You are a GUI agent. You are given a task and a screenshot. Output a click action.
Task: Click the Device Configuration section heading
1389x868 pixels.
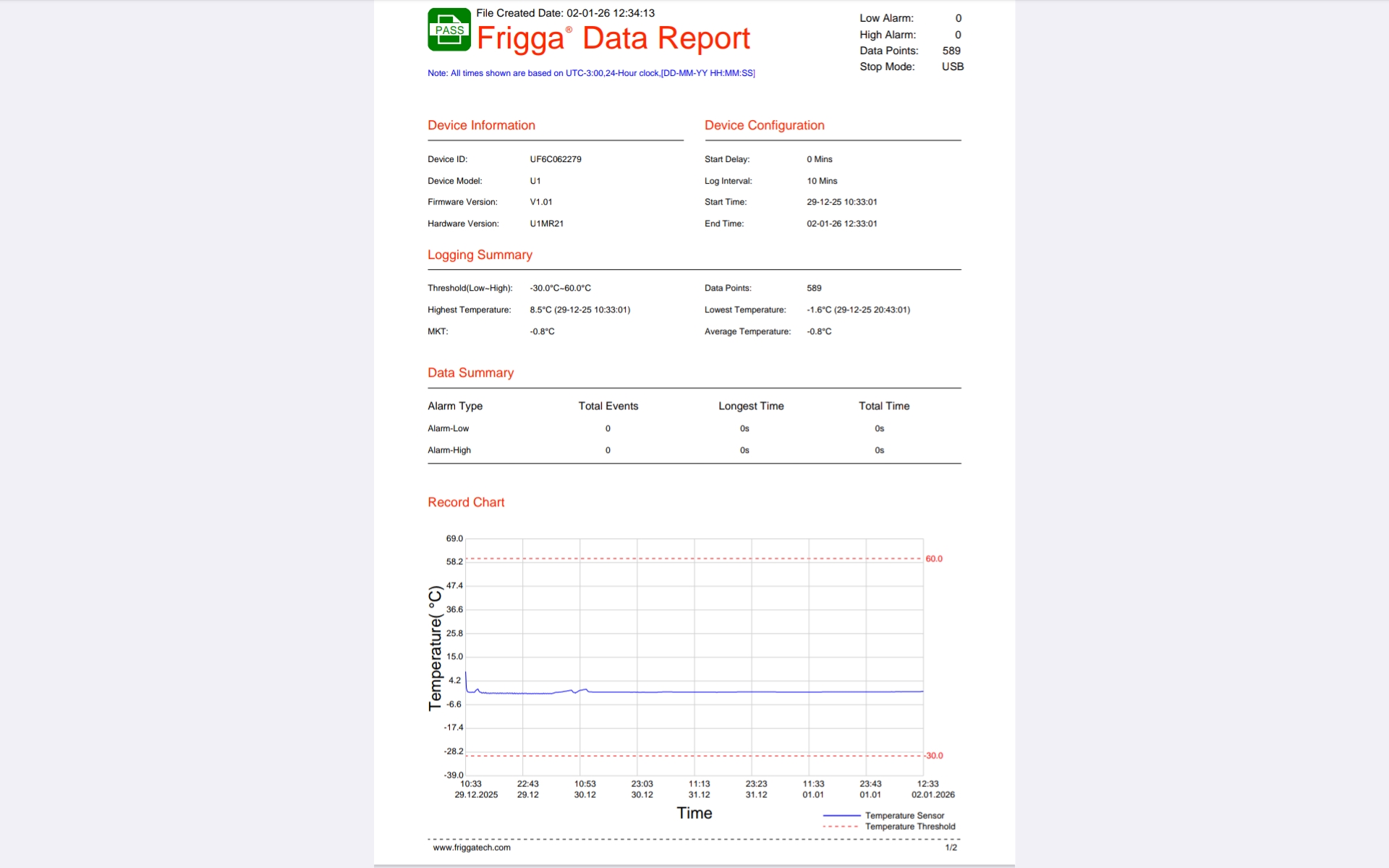click(x=764, y=125)
